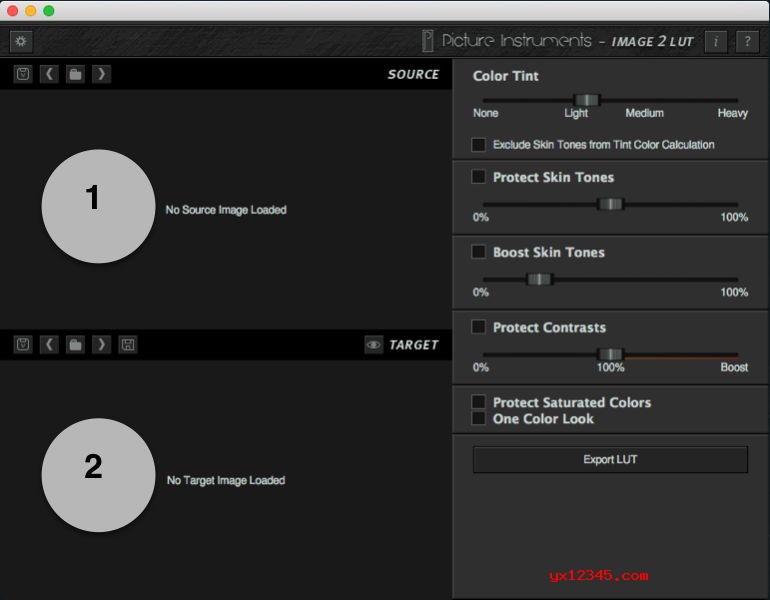Open help with the question mark icon
The image size is (770, 600).
(747, 41)
